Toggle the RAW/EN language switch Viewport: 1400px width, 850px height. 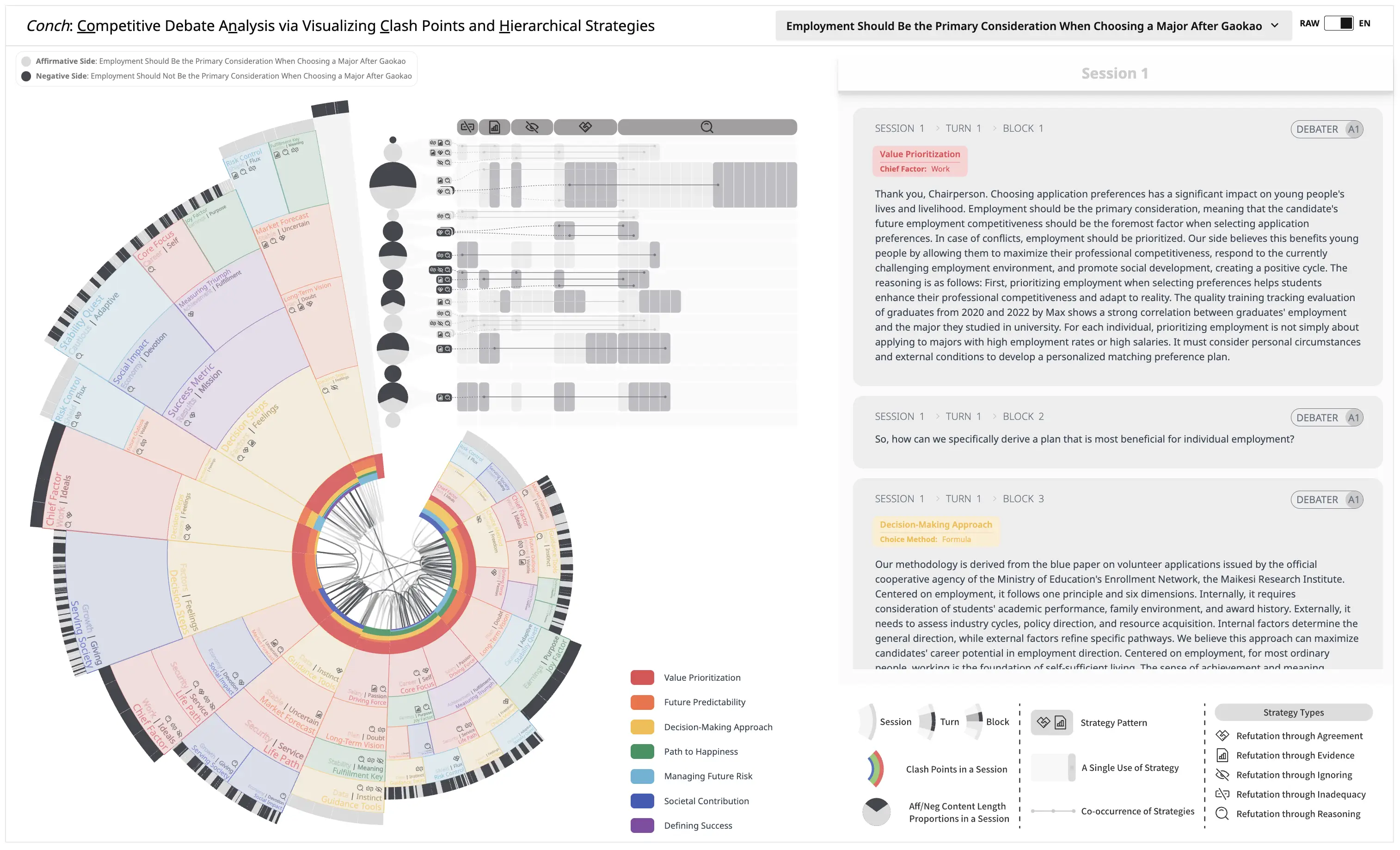[1339, 23]
